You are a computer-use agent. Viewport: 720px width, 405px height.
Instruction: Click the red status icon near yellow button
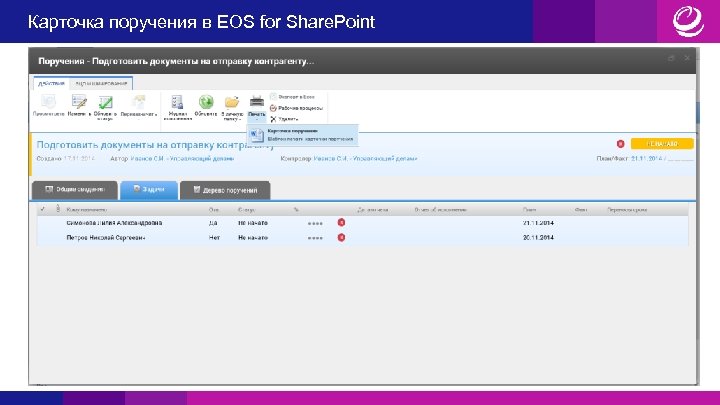[x=620, y=144]
